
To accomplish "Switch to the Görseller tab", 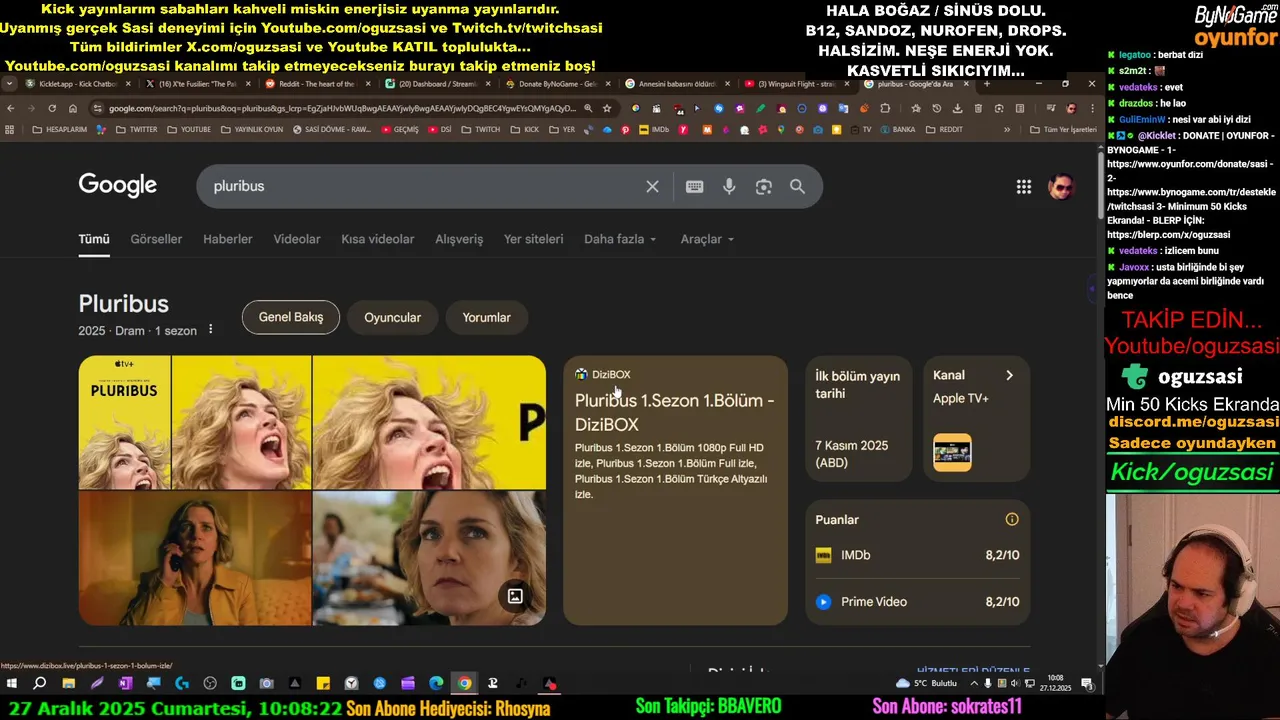I will coord(156,239).
